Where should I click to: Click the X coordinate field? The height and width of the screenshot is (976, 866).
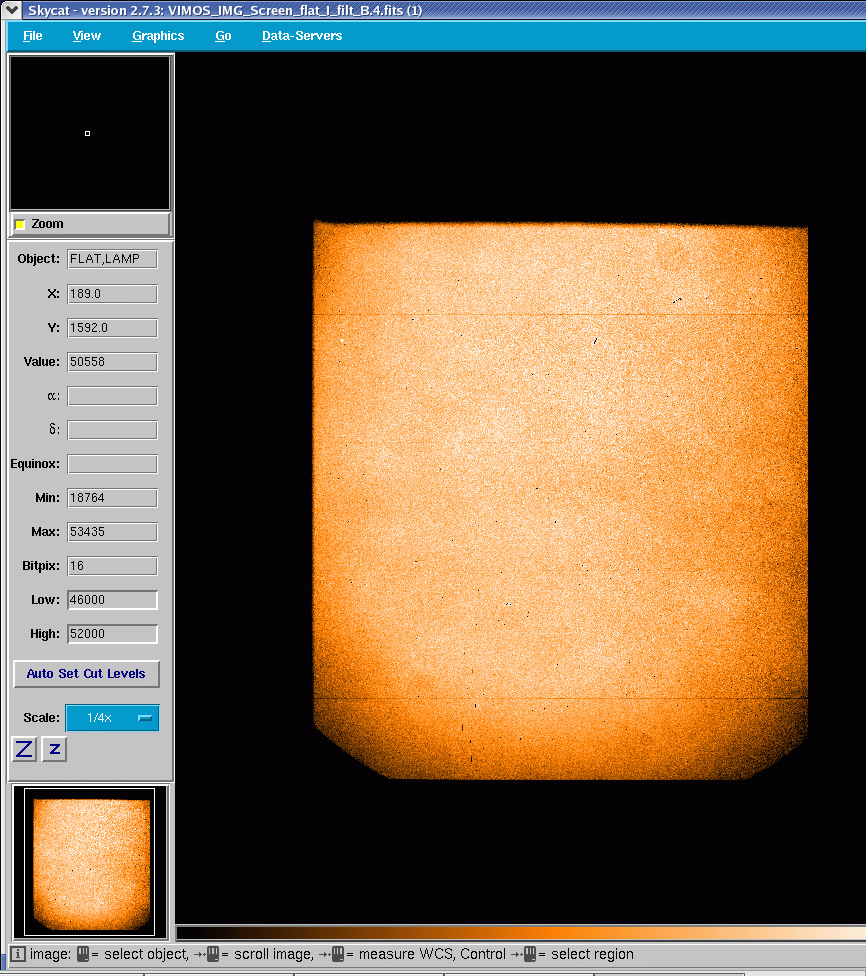pos(113,294)
